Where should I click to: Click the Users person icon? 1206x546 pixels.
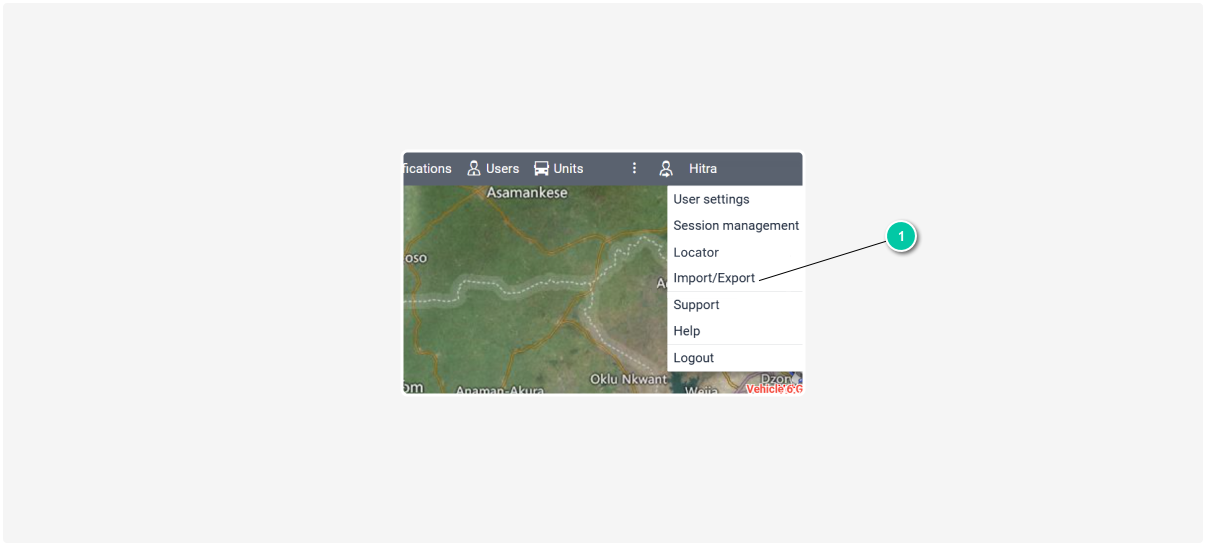point(474,168)
